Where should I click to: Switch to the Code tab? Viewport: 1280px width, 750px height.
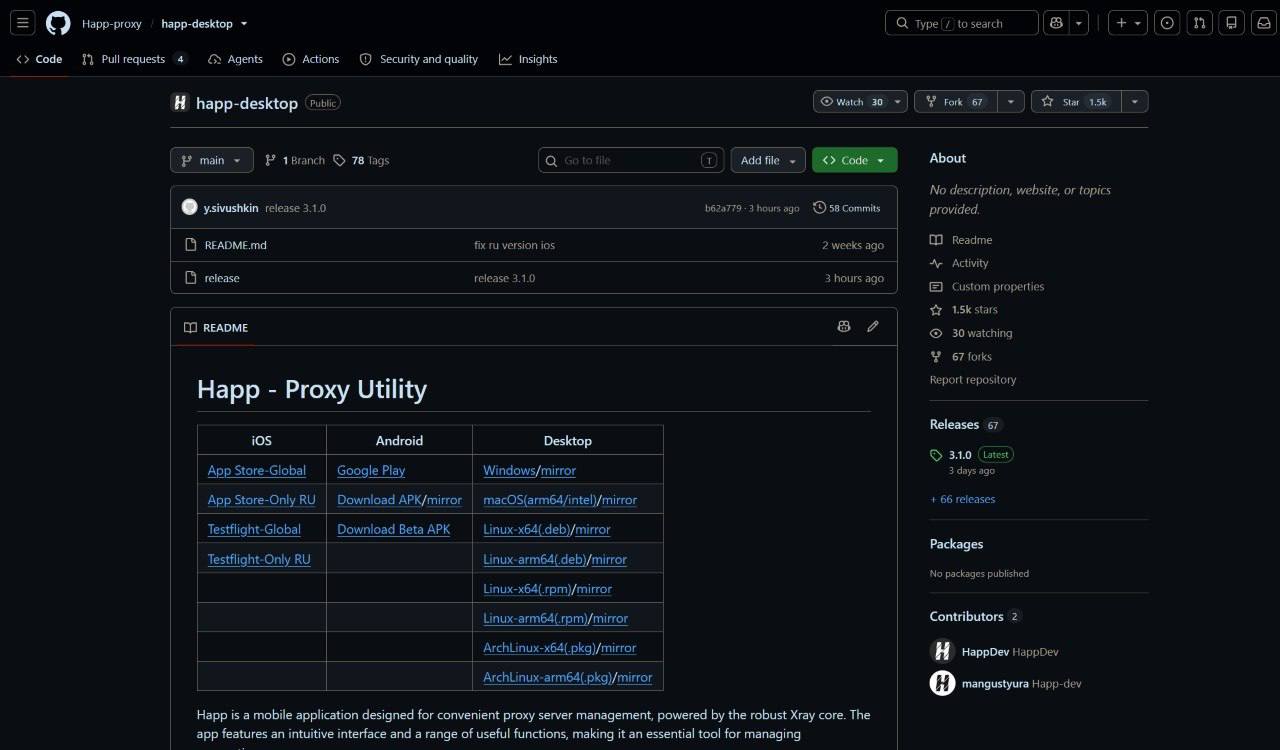(39, 59)
